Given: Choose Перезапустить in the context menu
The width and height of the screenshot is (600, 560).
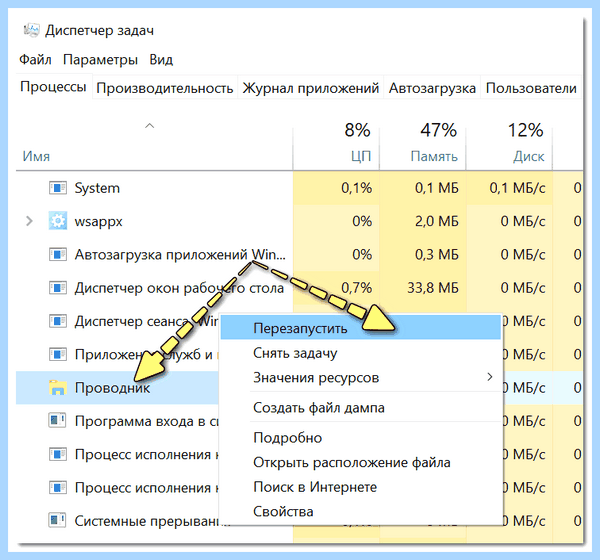Looking at the screenshot, I should coord(361,328).
